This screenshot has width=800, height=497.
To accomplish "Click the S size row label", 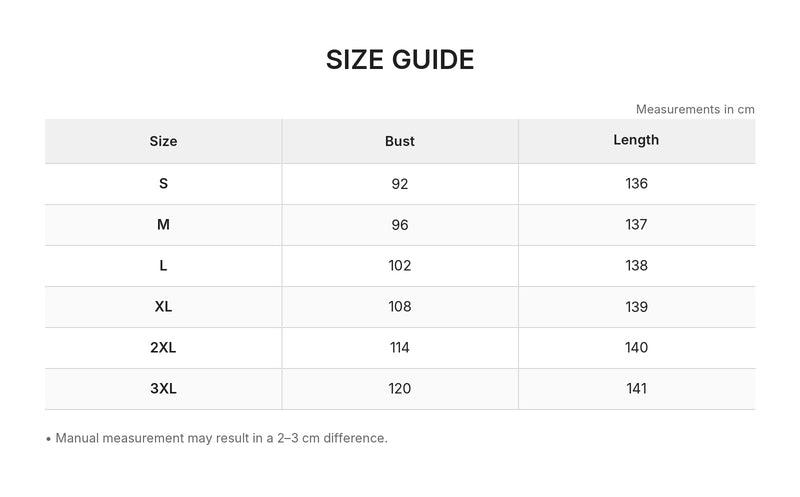I will tap(163, 184).
